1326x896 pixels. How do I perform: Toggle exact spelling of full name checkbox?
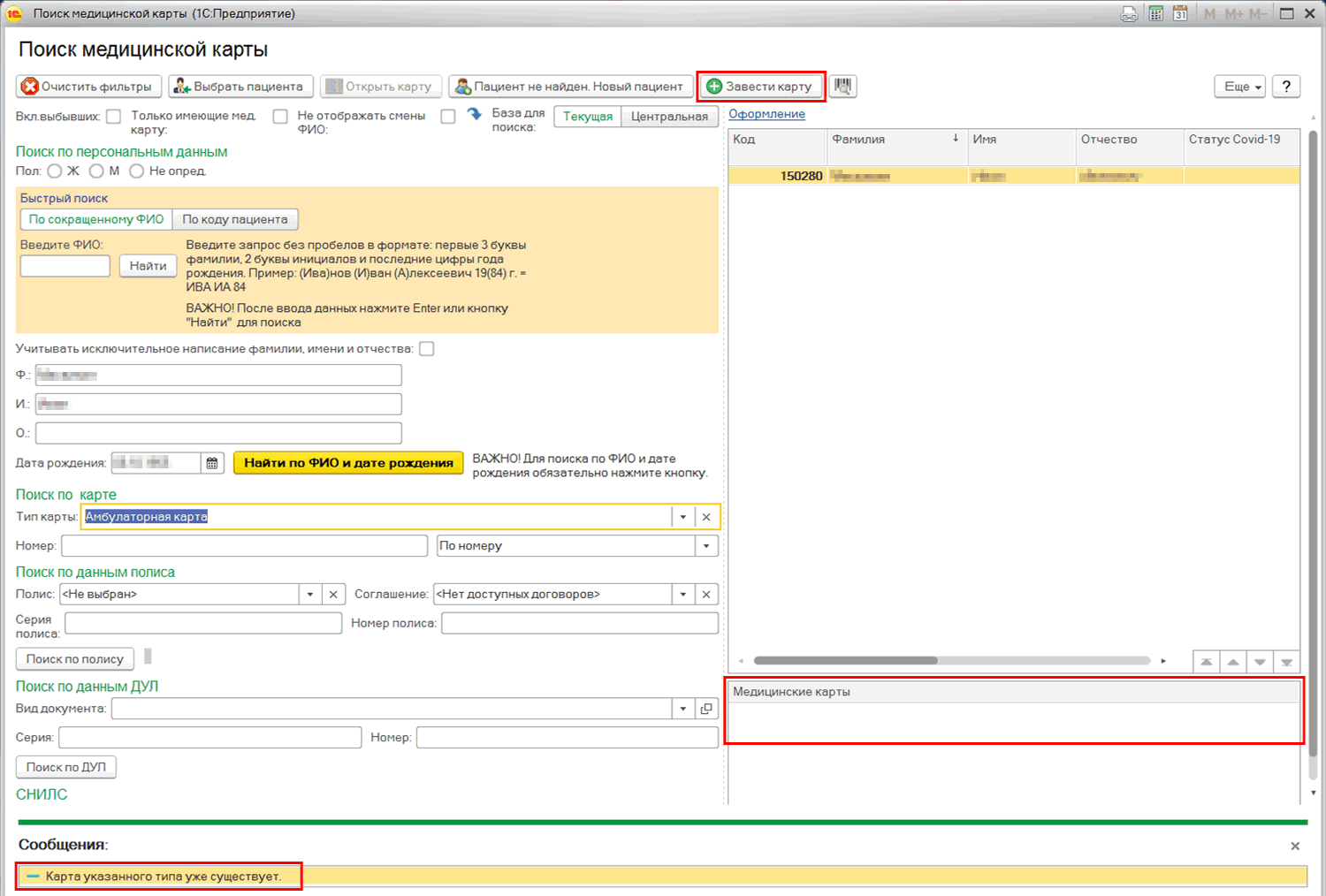click(427, 349)
